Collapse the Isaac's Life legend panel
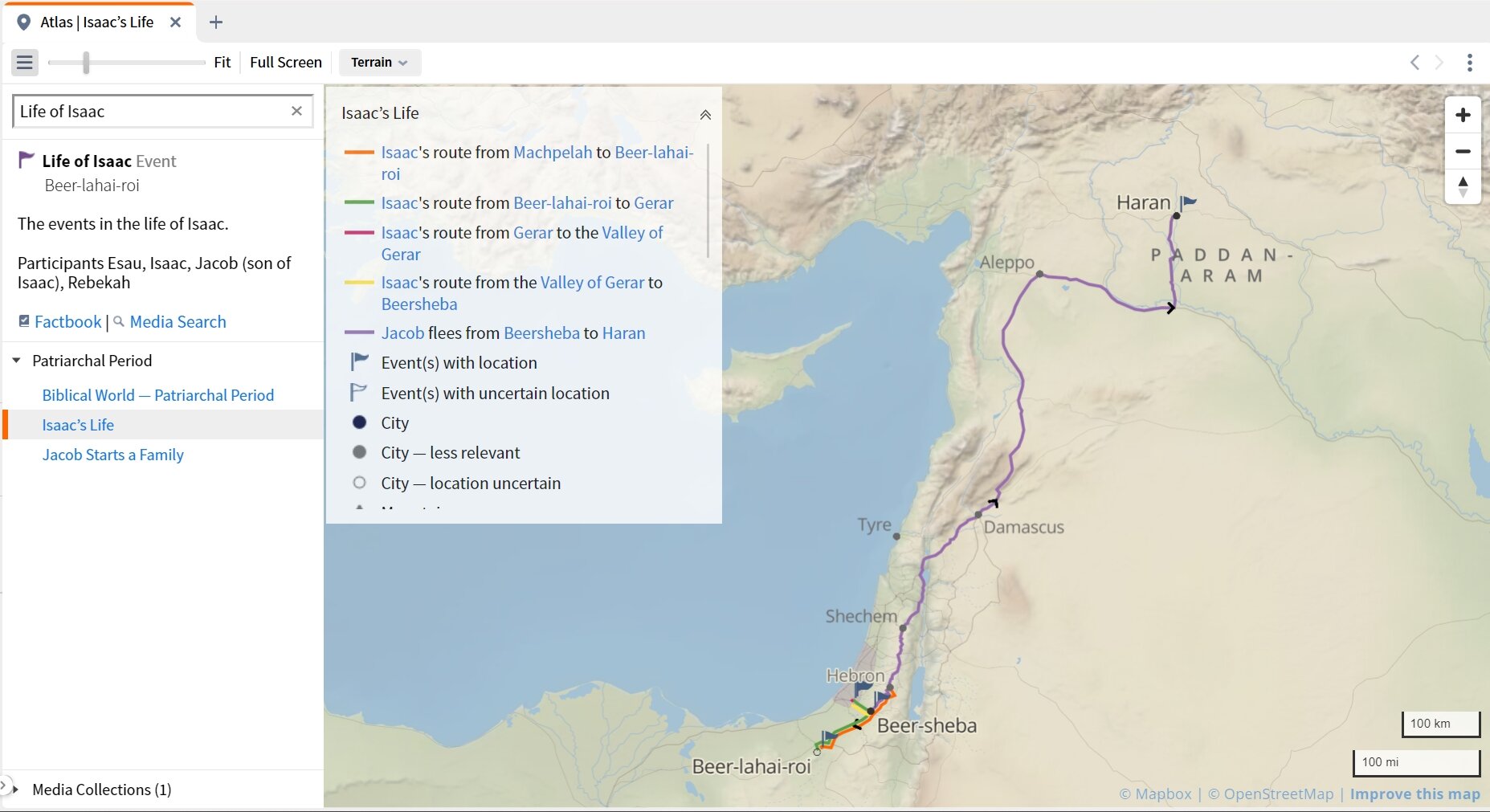 point(704,114)
